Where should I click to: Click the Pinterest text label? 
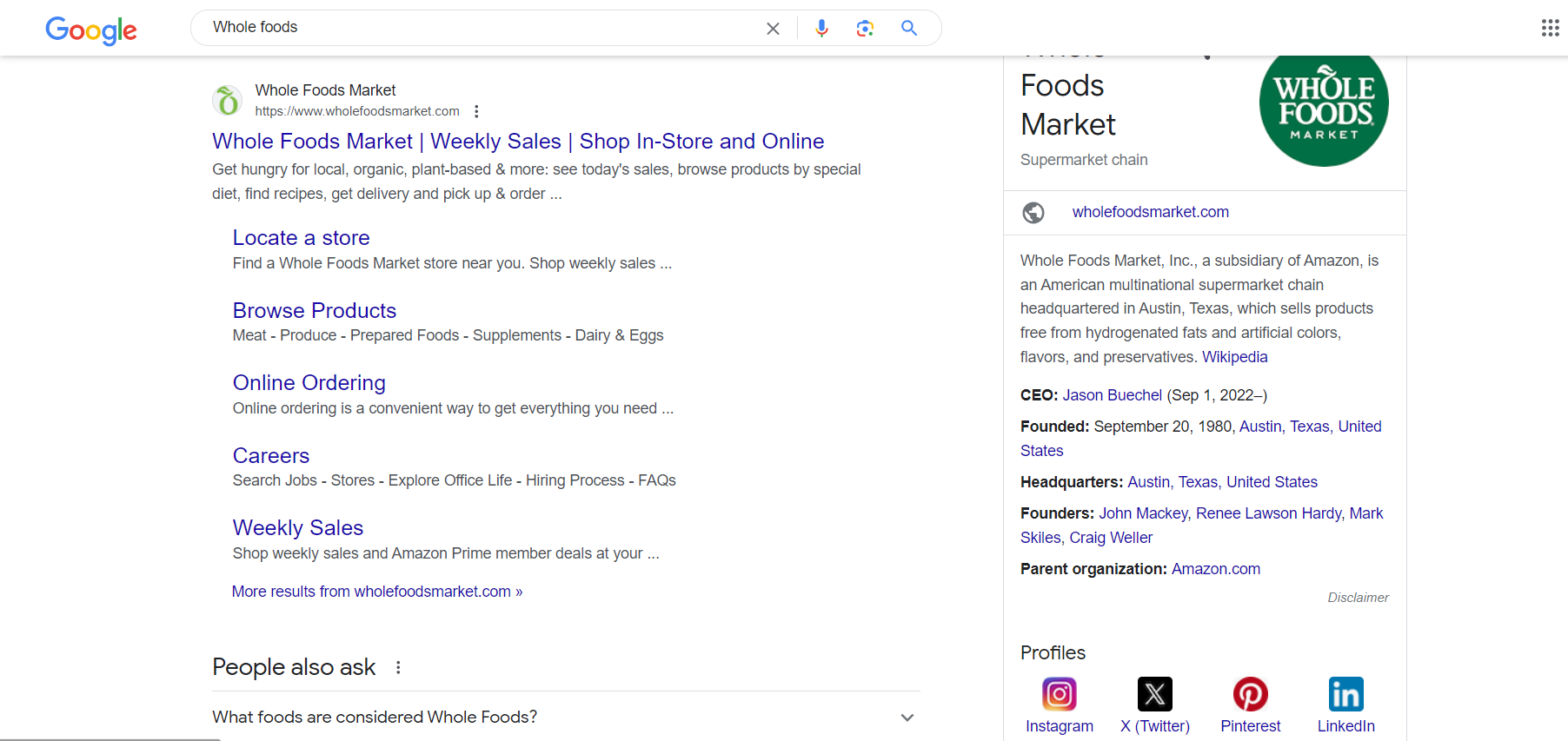(x=1251, y=726)
